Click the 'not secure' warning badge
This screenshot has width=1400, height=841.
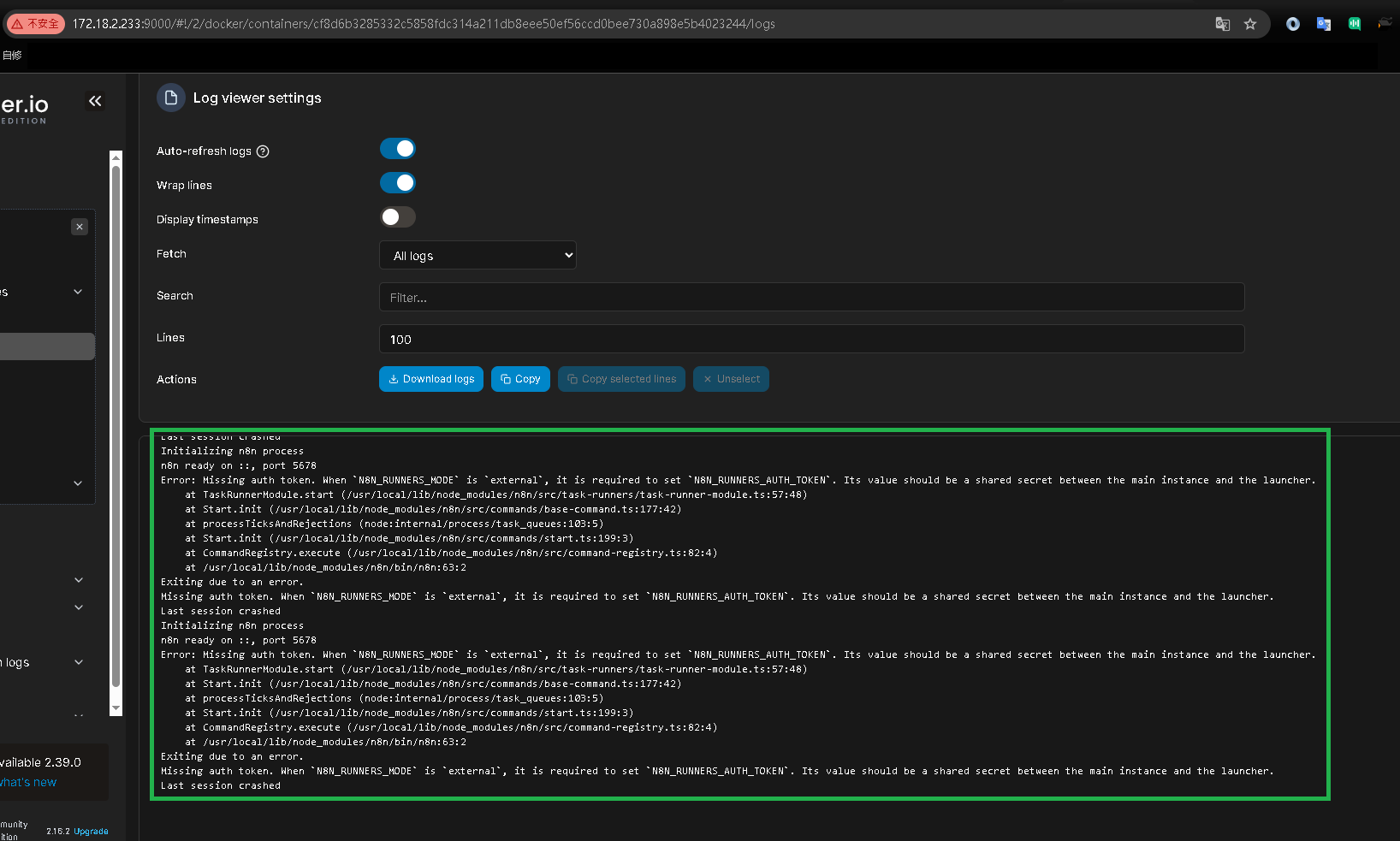point(36,24)
